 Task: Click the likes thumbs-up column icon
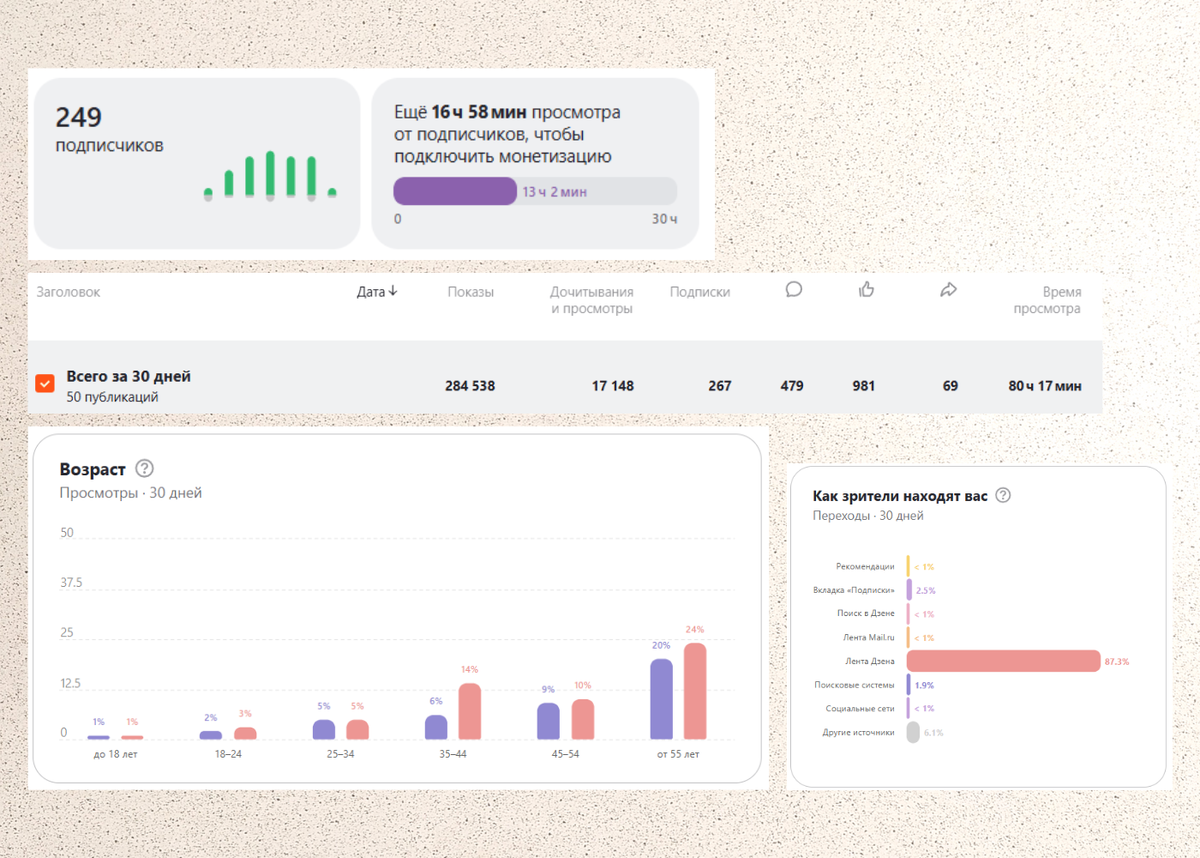coord(867,290)
